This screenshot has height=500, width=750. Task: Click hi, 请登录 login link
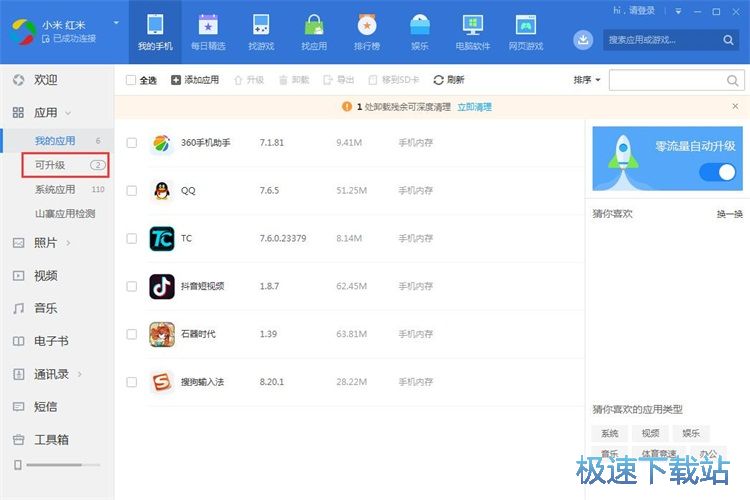634,11
